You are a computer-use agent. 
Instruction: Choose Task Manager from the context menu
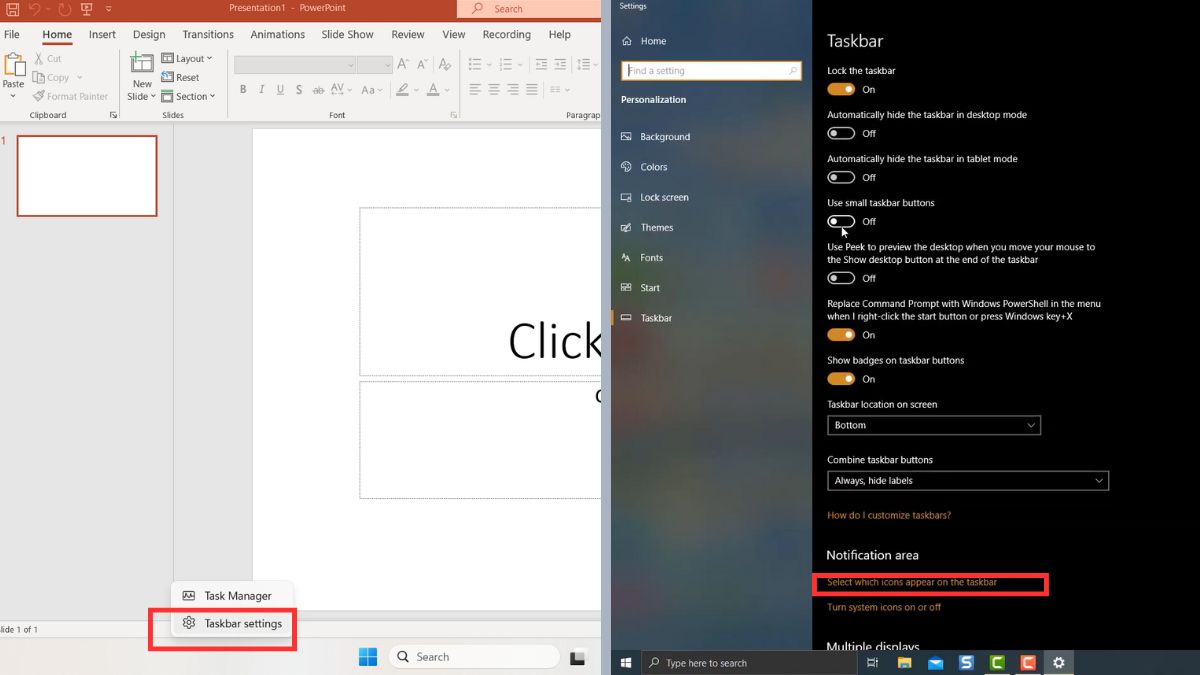pos(232,596)
